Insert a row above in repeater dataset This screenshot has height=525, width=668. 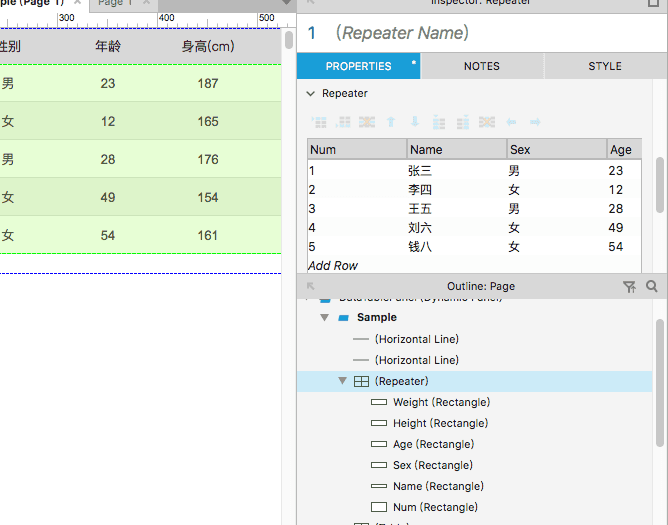tap(319, 122)
